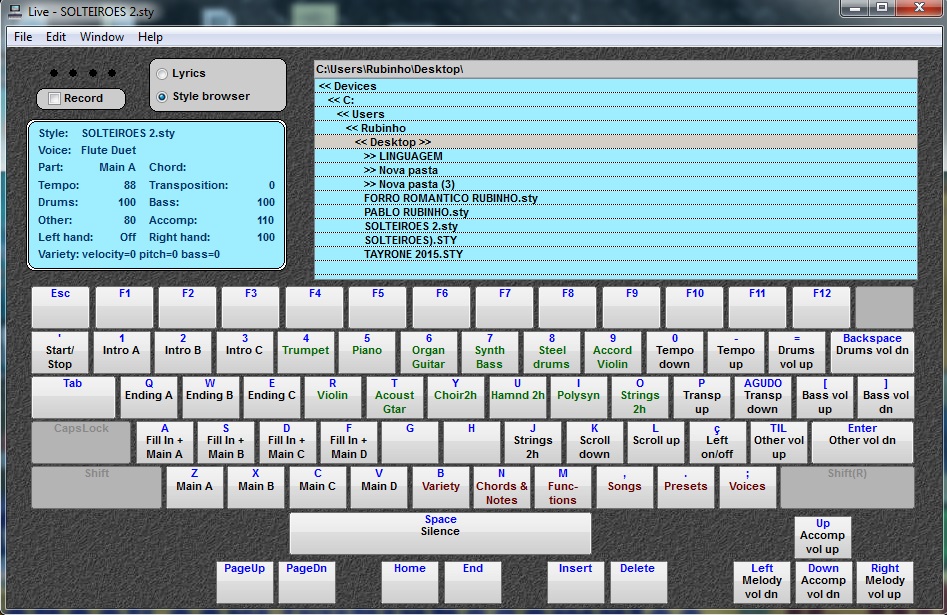The image size is (947, 615).
Task: Select the Organ Guitar voice key
Action: point(428,352)
